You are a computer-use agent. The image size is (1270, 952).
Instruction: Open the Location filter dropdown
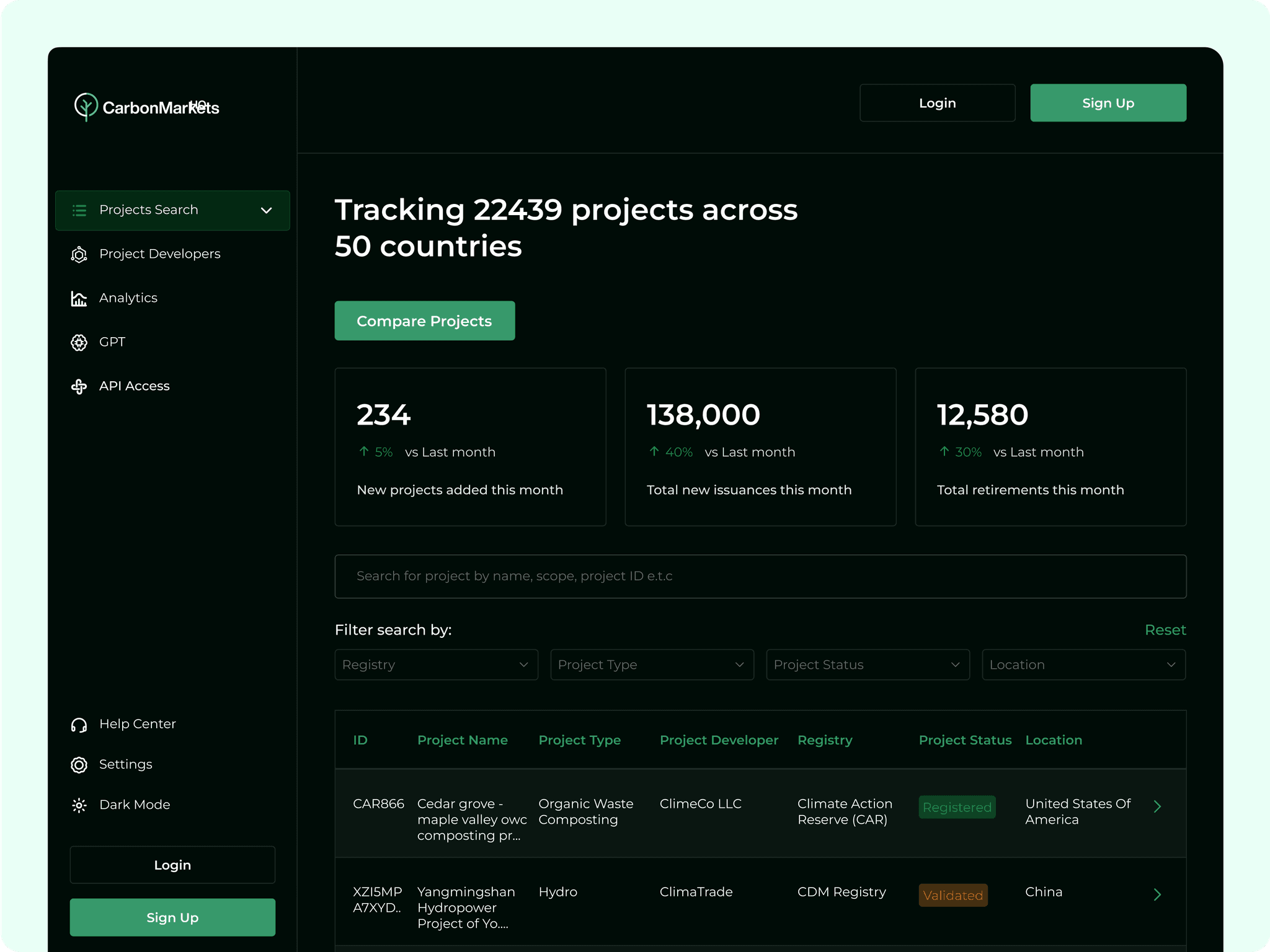click(1083, 665)
